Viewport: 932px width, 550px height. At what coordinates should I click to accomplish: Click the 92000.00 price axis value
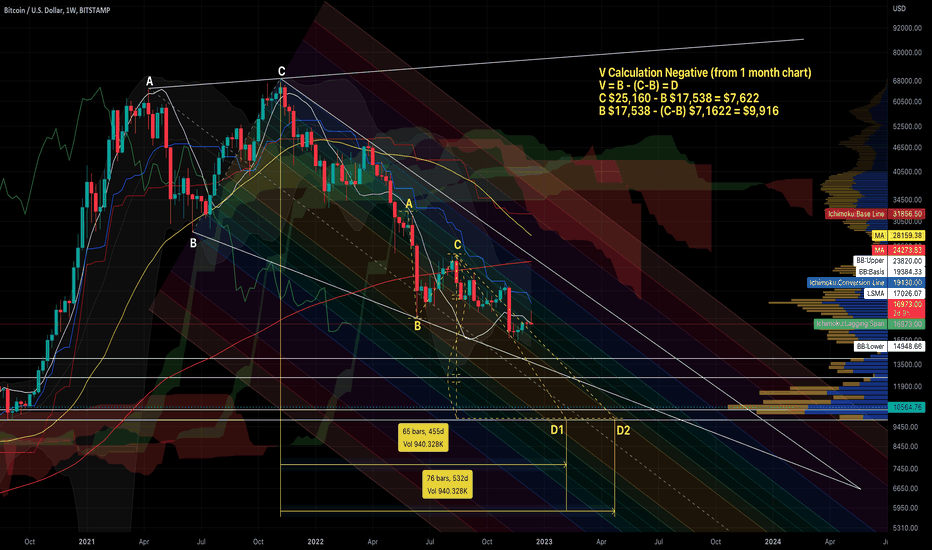click(907, 28)
